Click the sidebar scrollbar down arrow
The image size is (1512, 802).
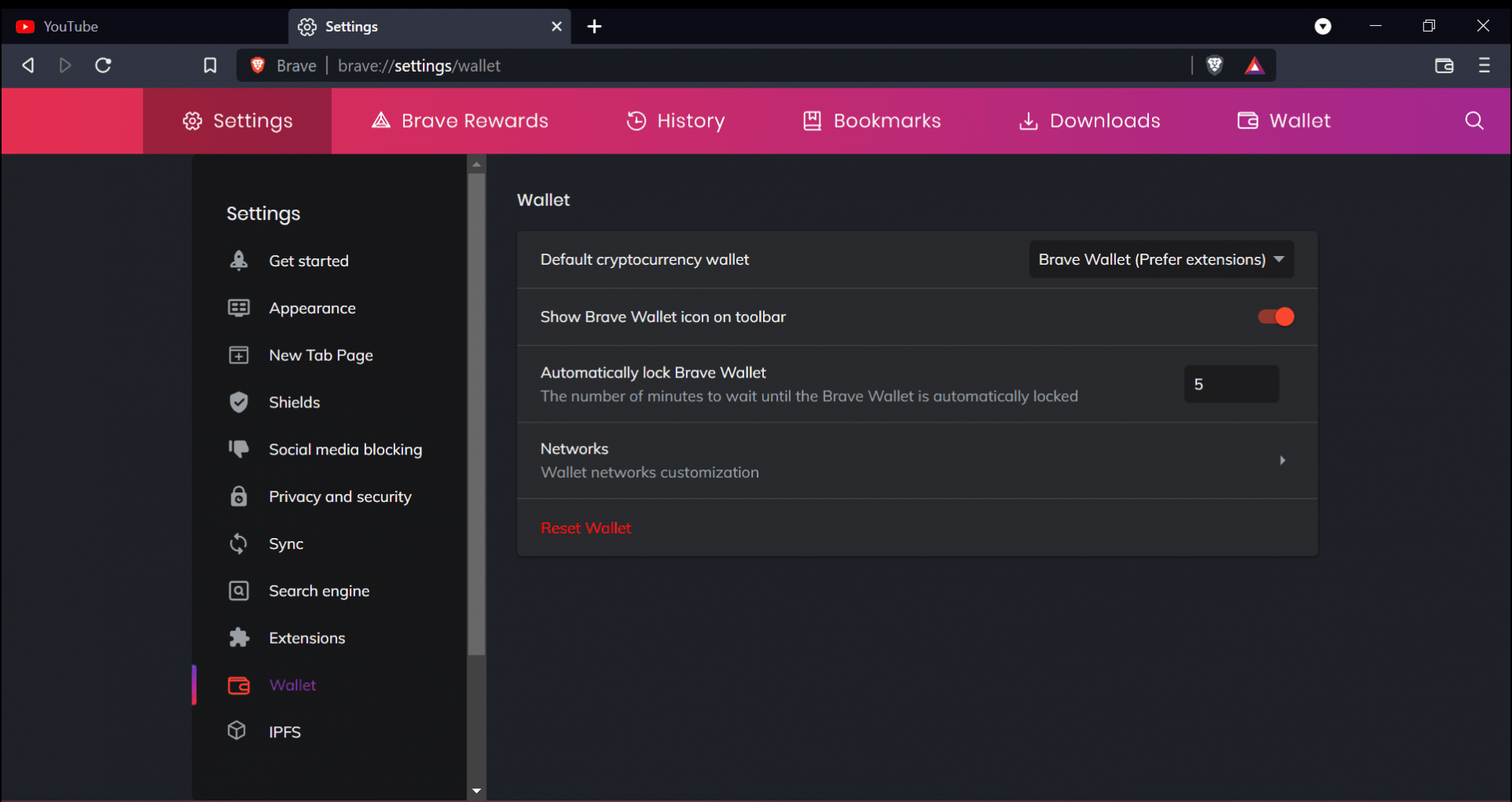(x=476, y=790)
